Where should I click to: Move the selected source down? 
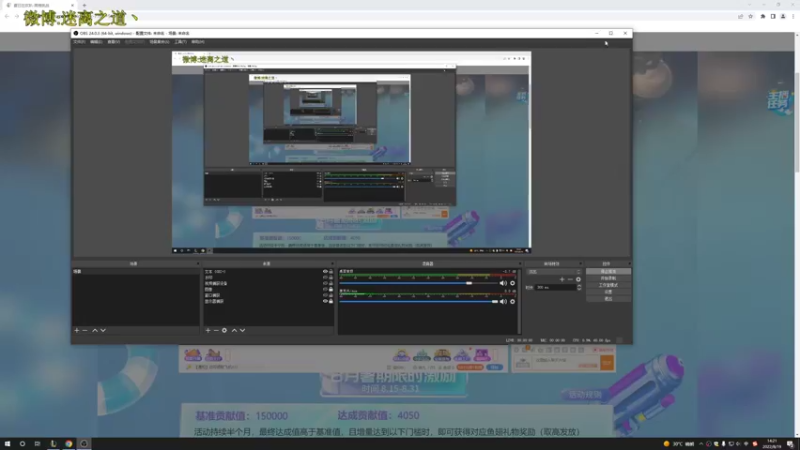(243, 331)
